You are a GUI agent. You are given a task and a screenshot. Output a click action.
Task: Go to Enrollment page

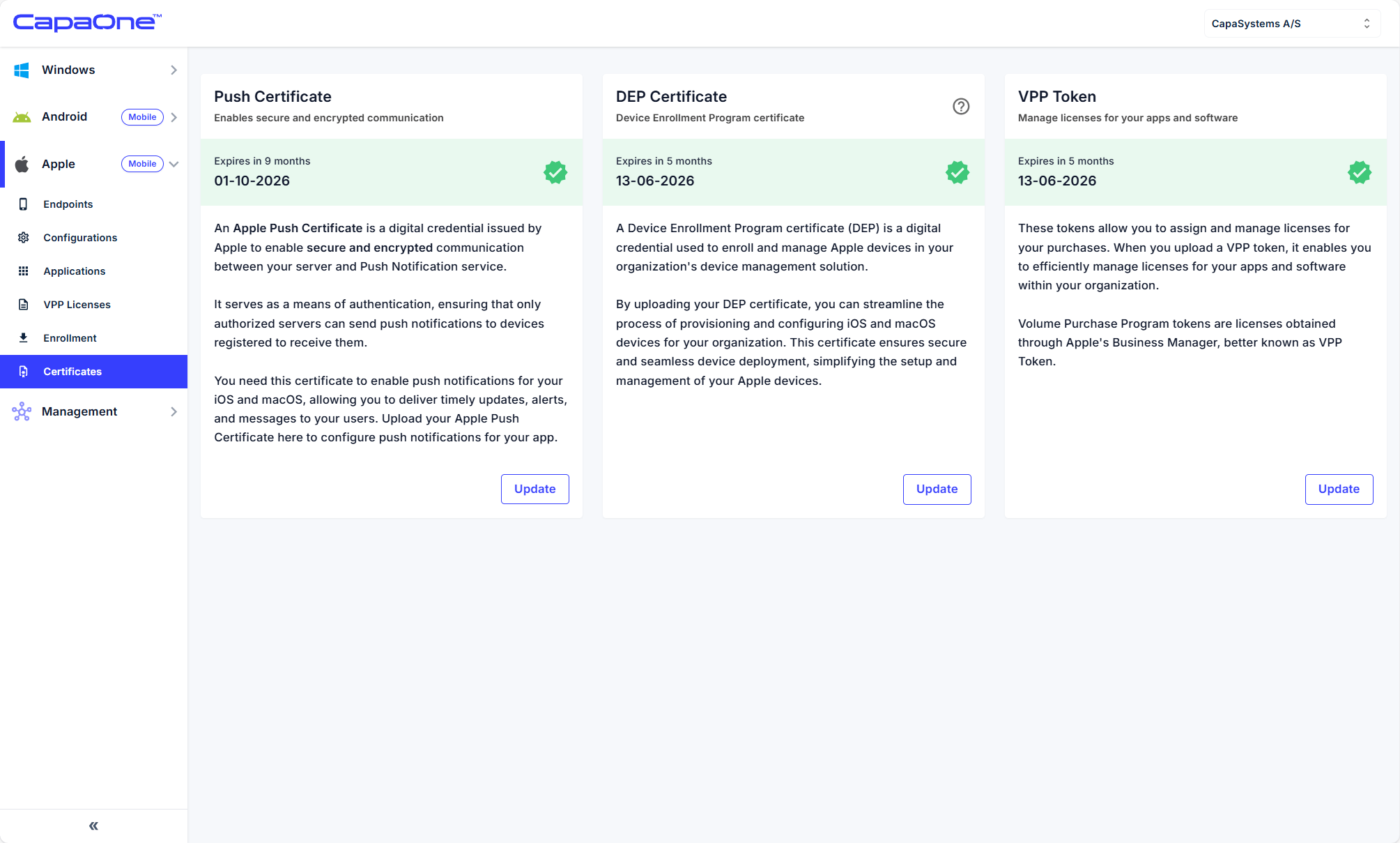click(x=94, y=338)
